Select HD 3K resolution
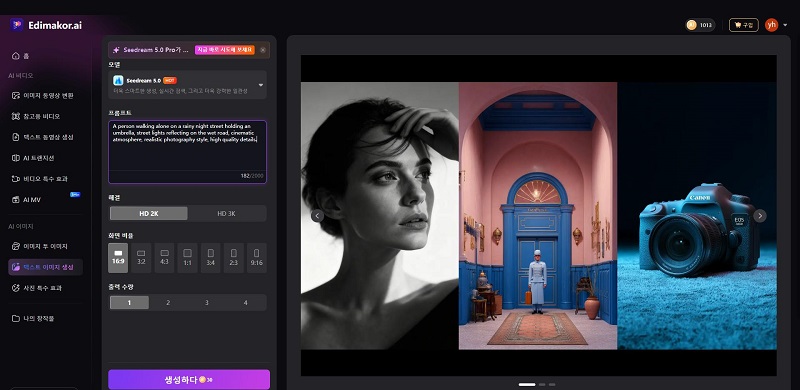The height and width of the screenshot is (390, 800). [226, 213]
